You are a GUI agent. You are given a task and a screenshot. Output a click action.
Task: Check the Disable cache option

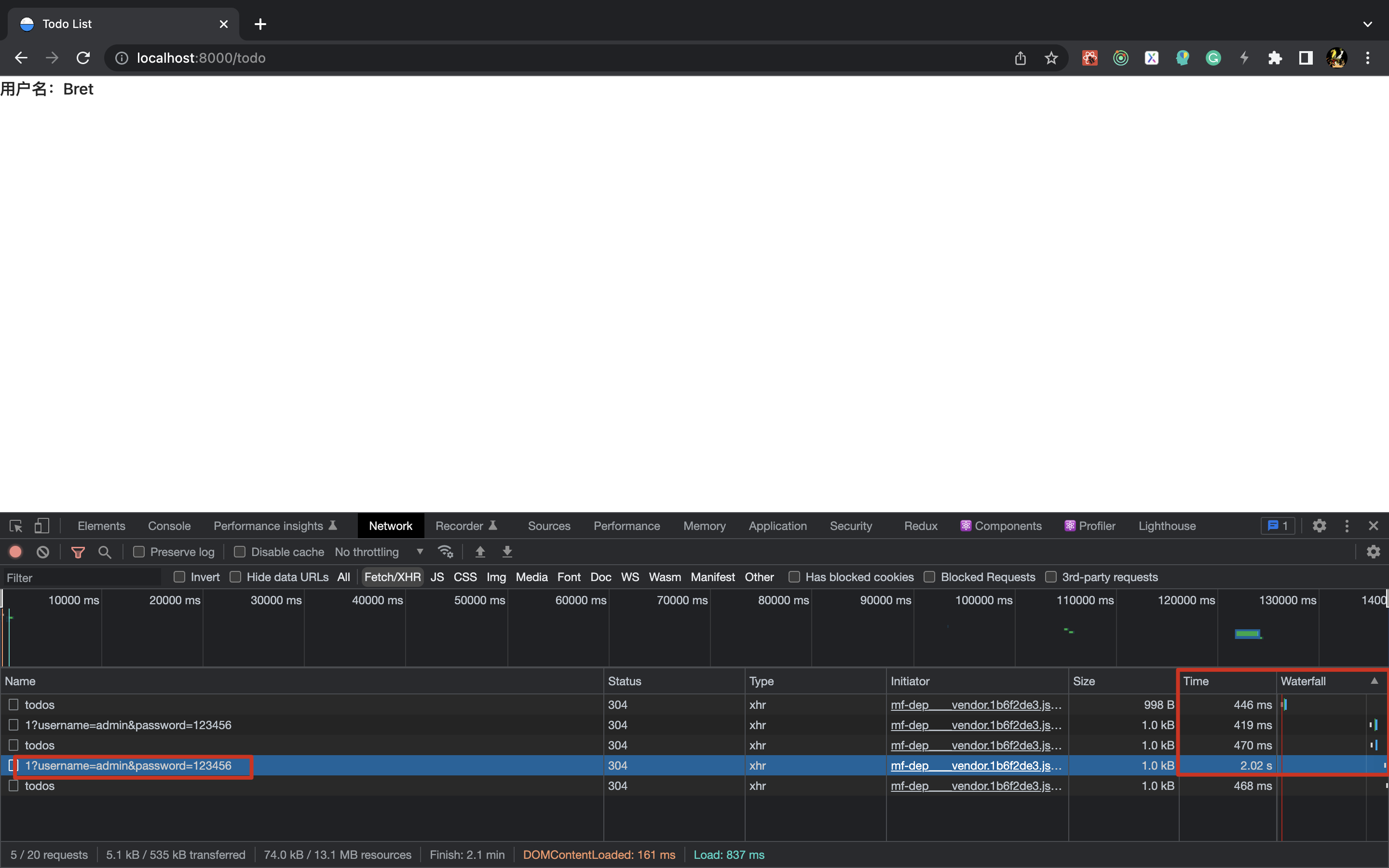(x=240, y=552)
